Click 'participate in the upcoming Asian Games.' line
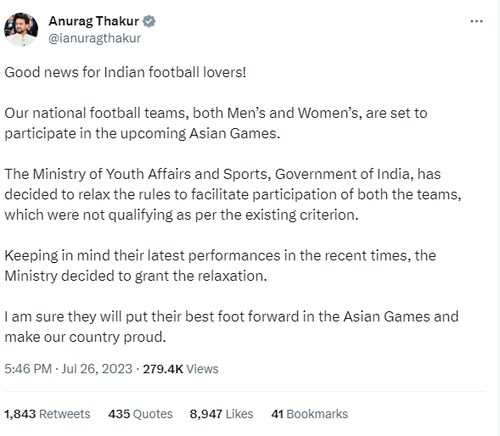500x436 pixels. click(x=142, y=133)
